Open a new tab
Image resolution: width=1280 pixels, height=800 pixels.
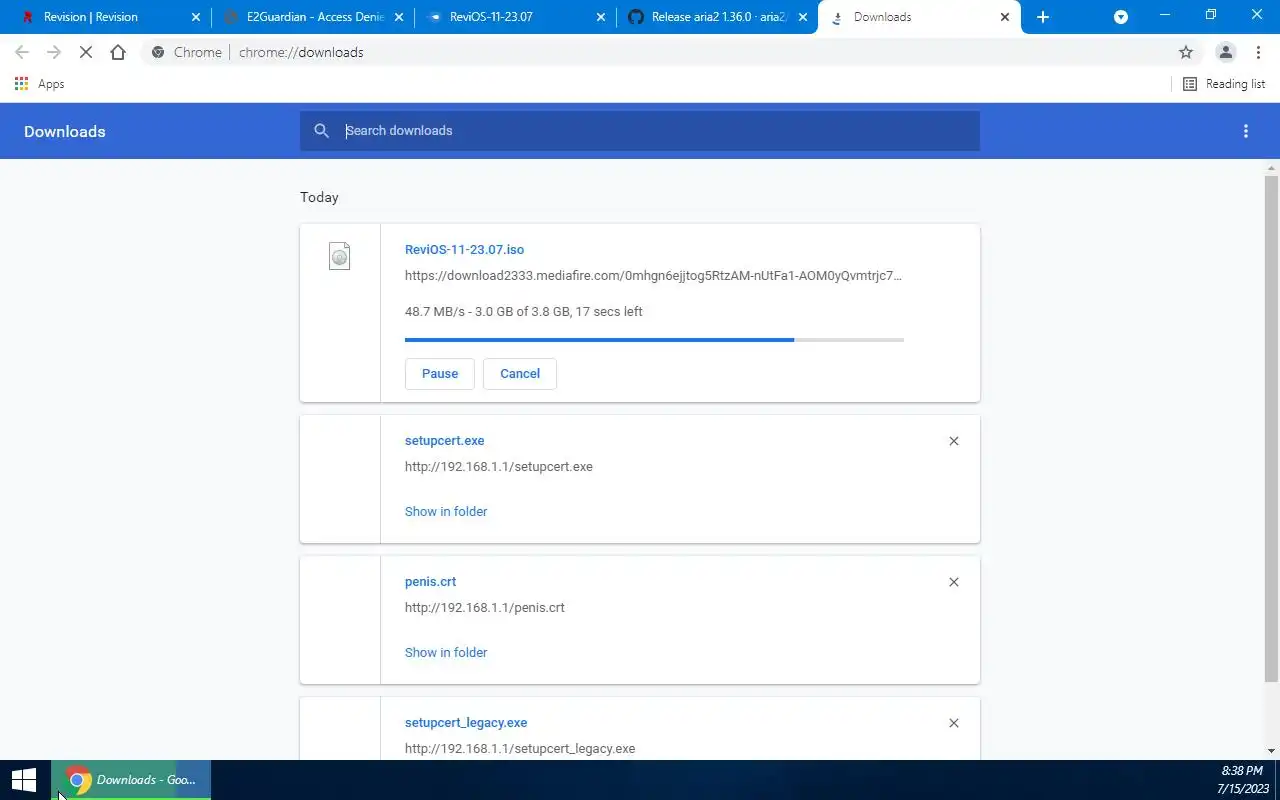[1043, 17]
